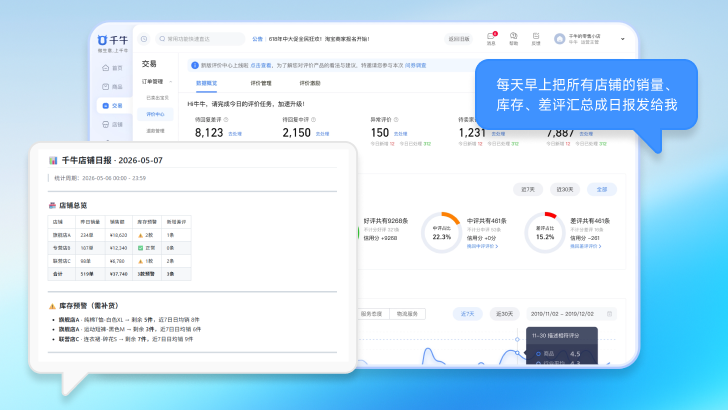
Task: Click 去处理 next to 150
Action: point(401,134)
